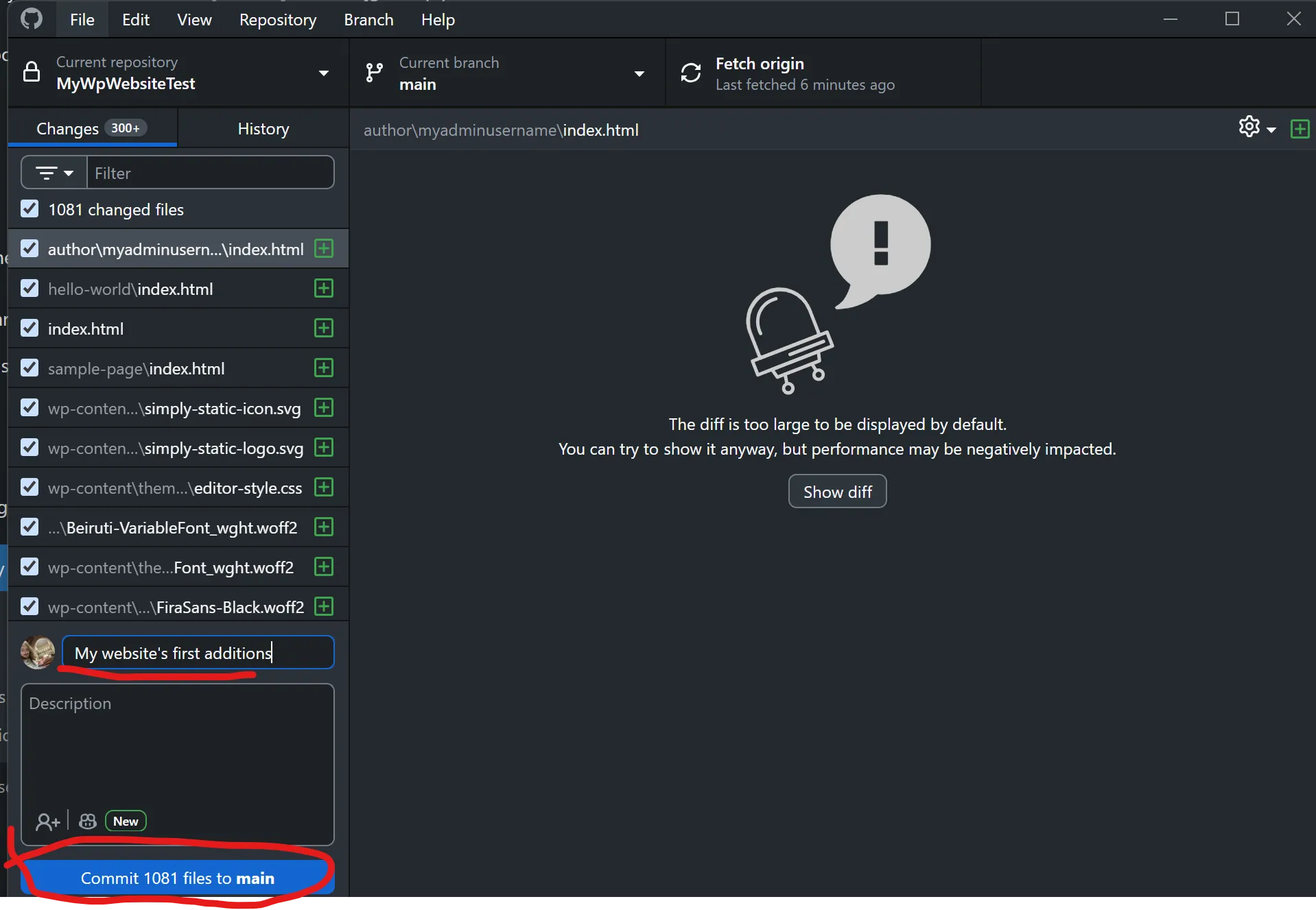Click the user avatar next to commit summary
Image resolution: width=1316 pixels, height=910 pixels.
point(38,652)
